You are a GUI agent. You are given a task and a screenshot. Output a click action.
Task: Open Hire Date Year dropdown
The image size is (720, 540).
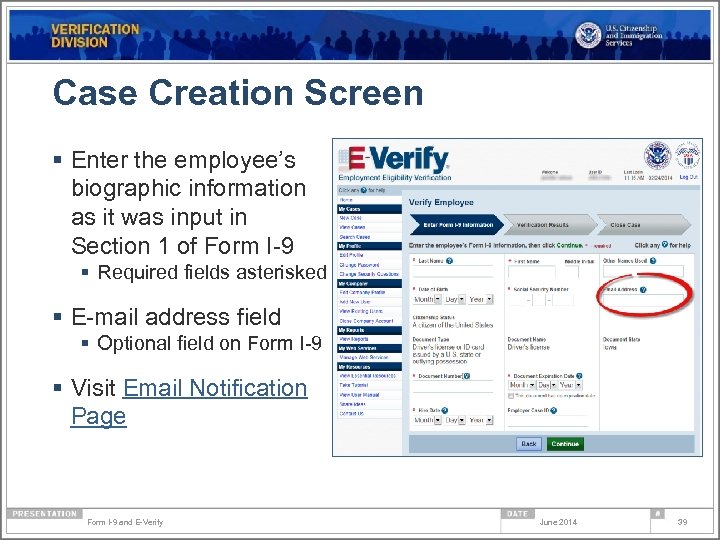click(x=481, y=420)
